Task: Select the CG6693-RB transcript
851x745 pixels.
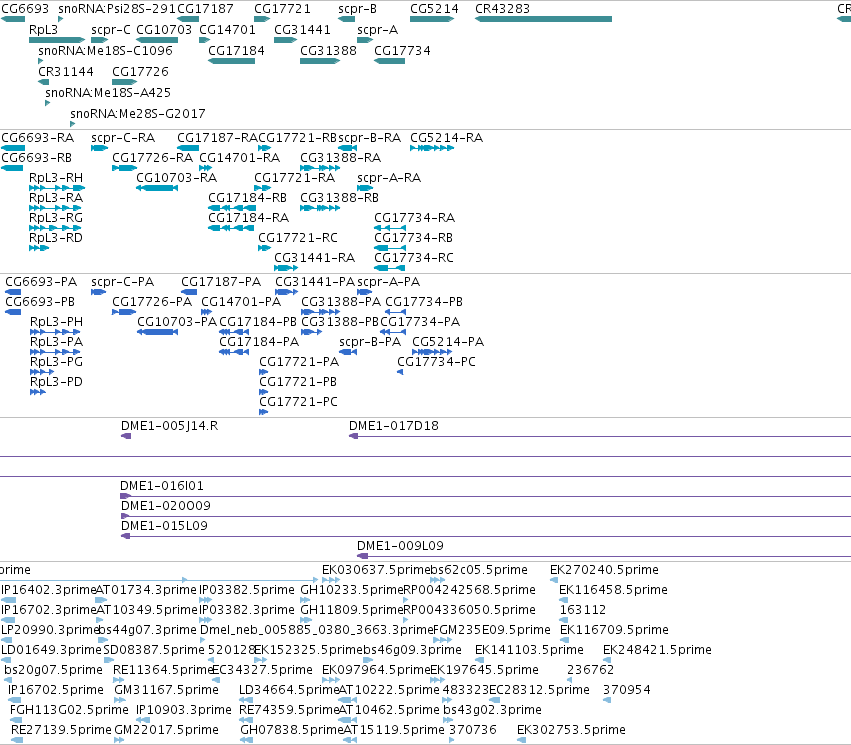Action: [12, 168]
